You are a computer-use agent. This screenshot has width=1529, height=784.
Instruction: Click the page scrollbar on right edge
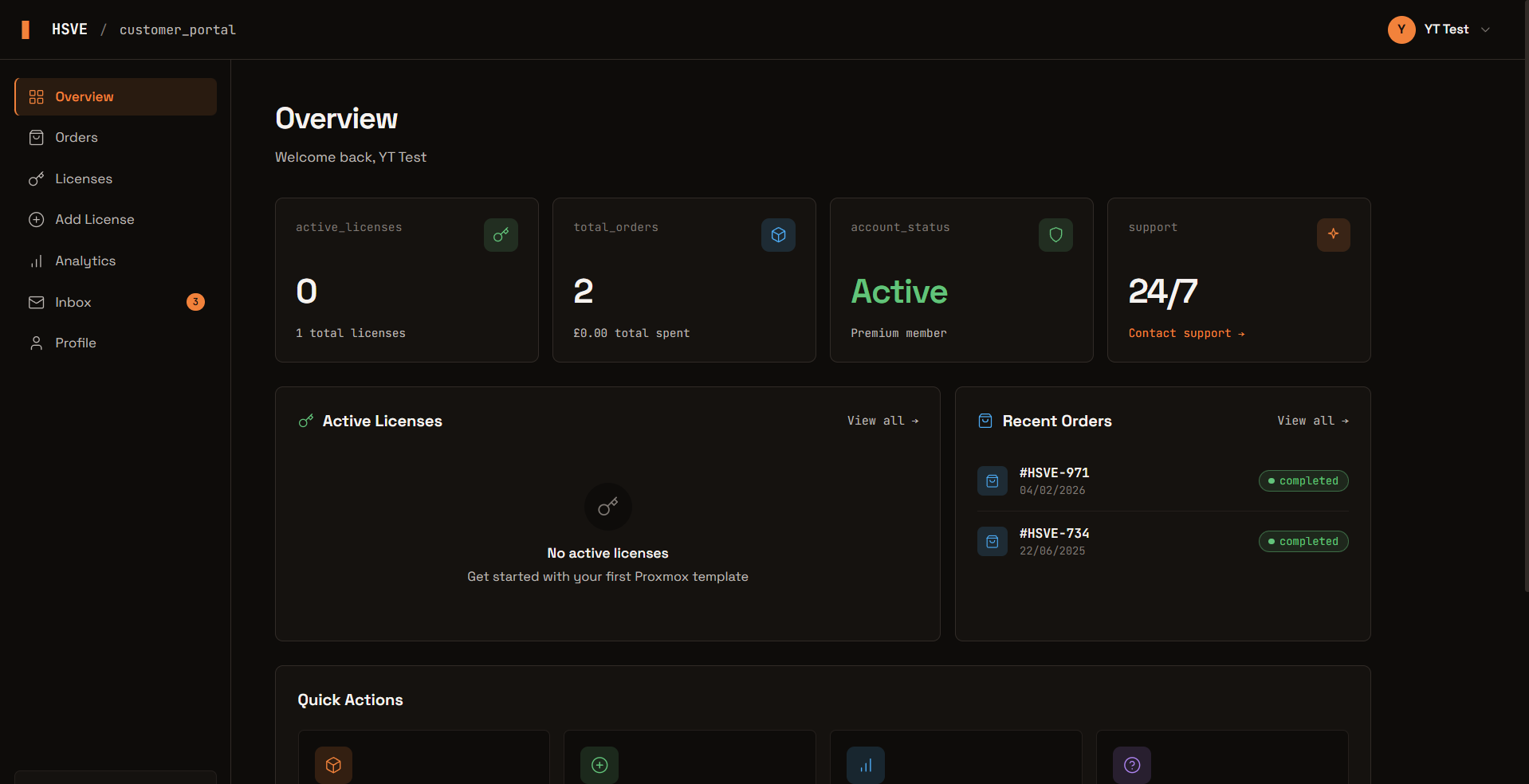click(1526, 295)
